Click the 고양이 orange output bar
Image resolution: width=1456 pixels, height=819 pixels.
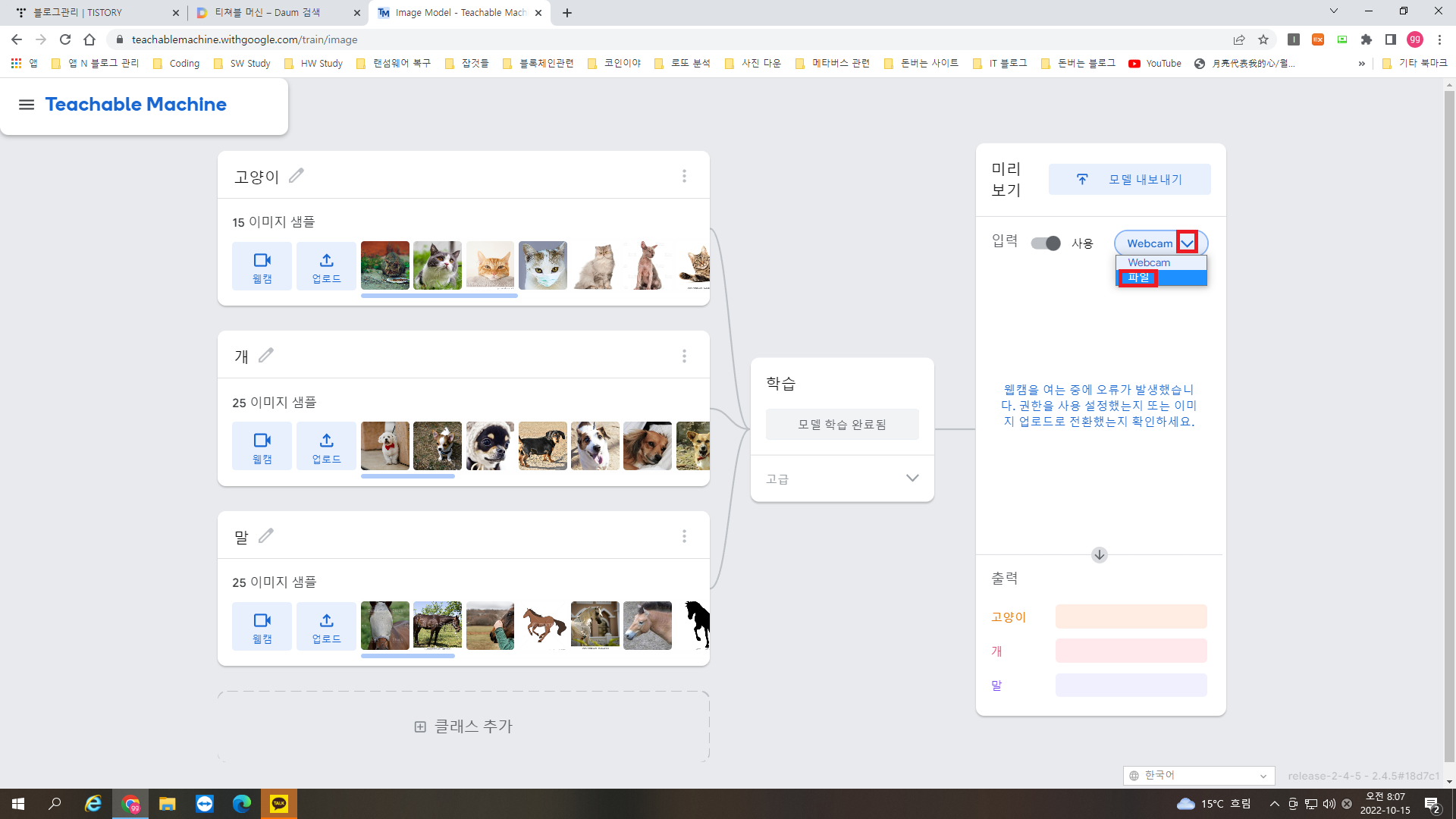click(1131, 617)
